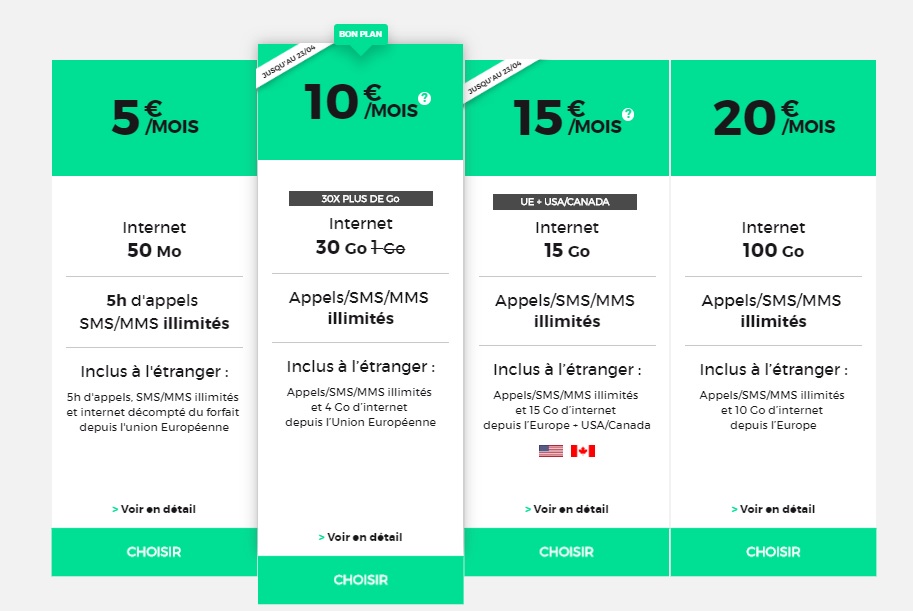The height and width of the screenshot is (611, 913).
Task: Choose the 10€/mois plan
Action: click(x=360, y=580)
